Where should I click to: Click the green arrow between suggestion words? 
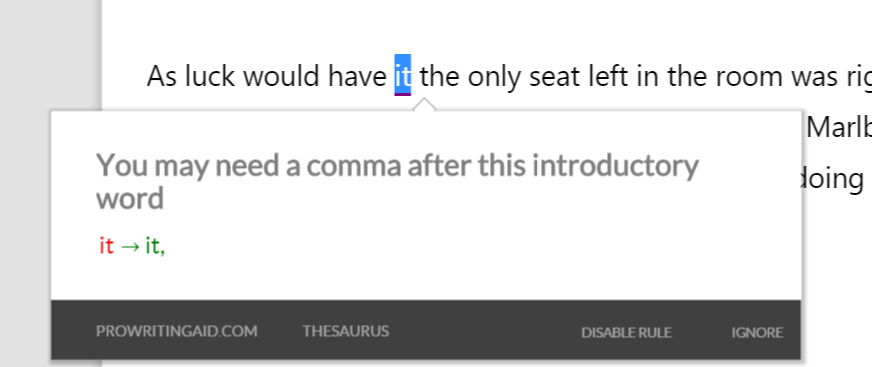pos(130,246)
